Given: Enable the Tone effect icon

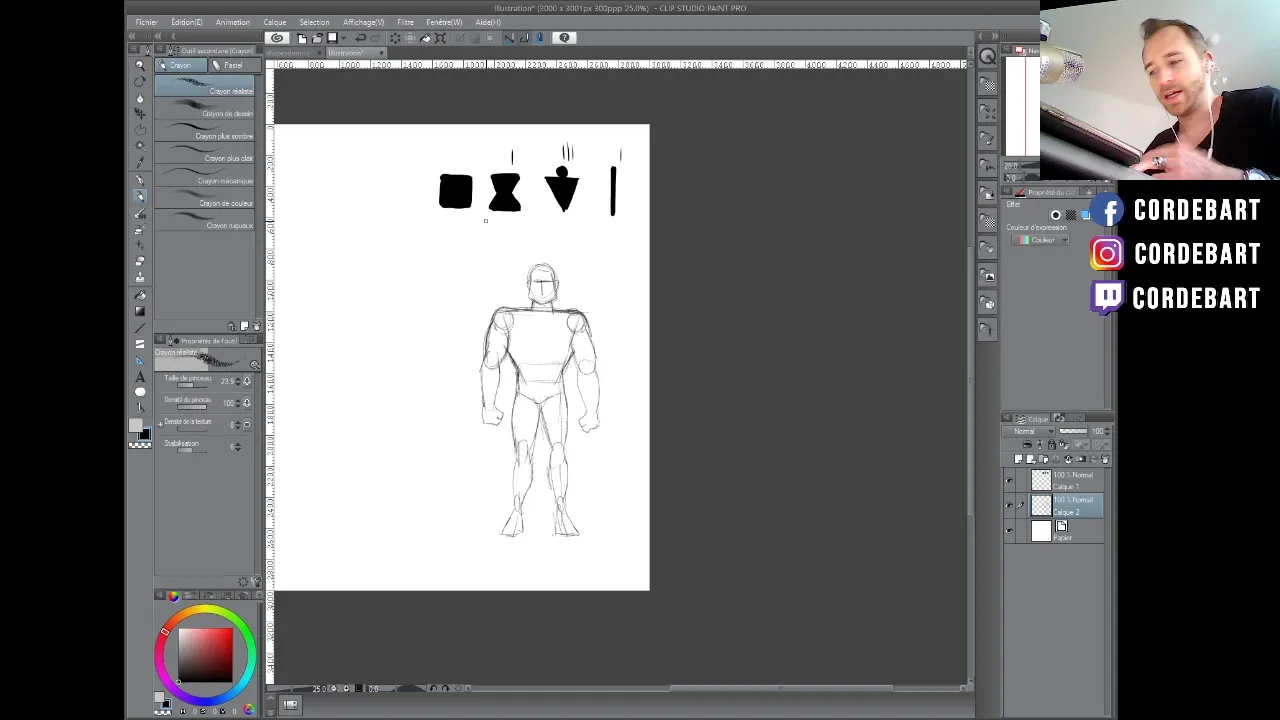Looking at the screenshot, I should click(x=1070, y=215).
